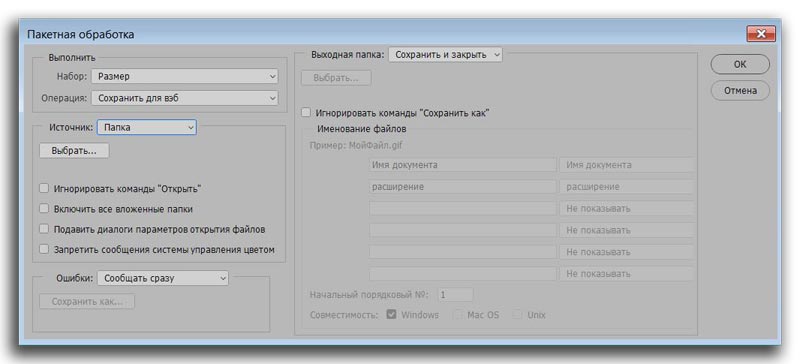Screen dimensions: 800x364
Task: Enable Игнорировать команды "Сохранить как" checkbox
Action: tap(306, 112)
